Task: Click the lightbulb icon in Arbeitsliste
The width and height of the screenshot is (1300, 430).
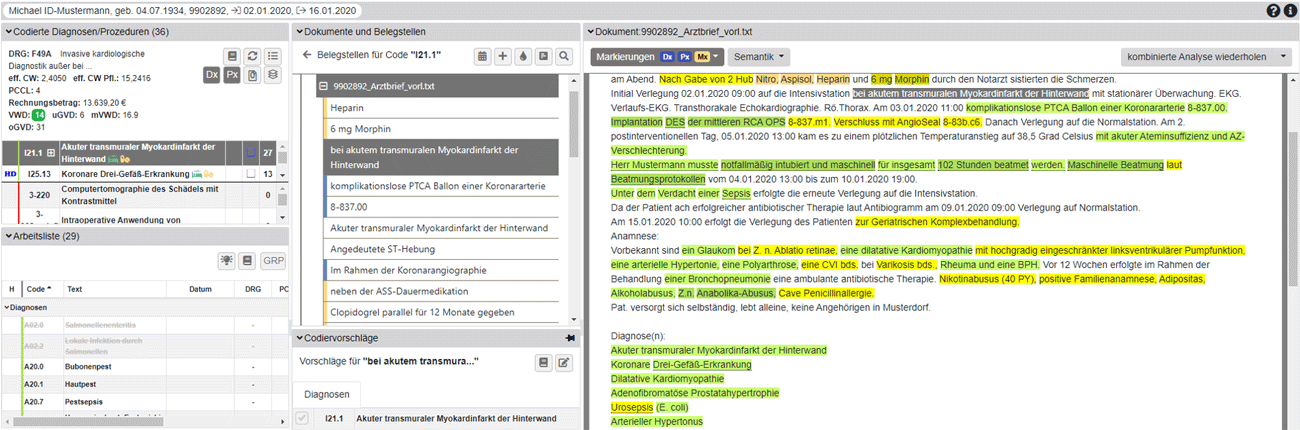Action: [228, 260]
